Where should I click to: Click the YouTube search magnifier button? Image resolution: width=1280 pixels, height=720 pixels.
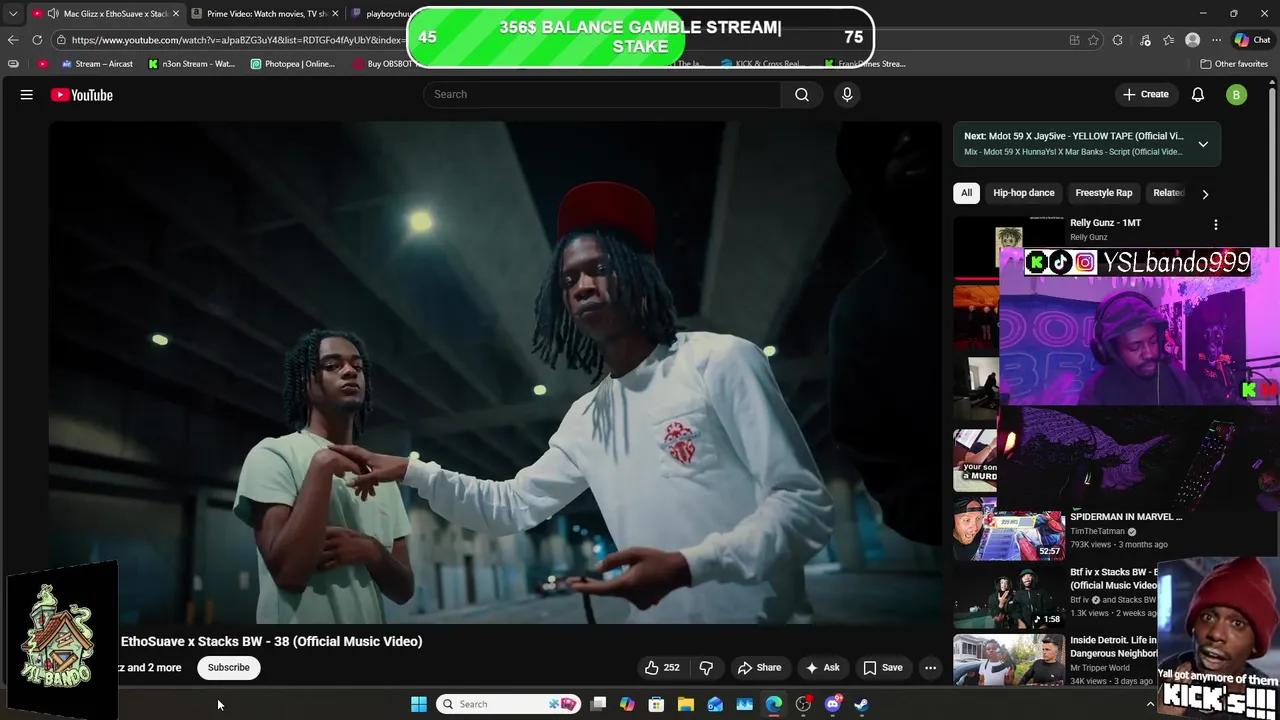(x=802, y=94)
